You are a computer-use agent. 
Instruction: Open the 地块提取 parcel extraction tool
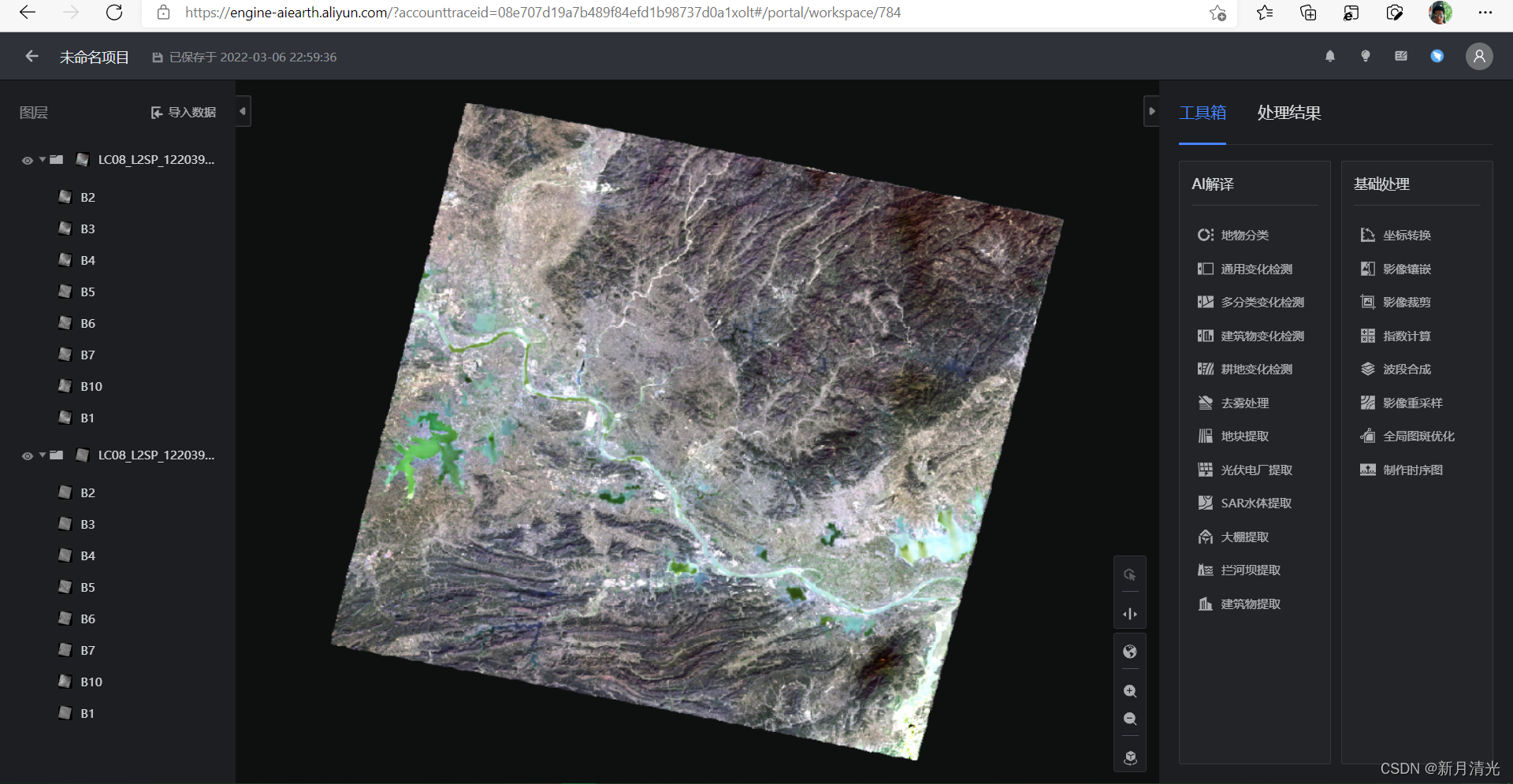point(1233,436)
